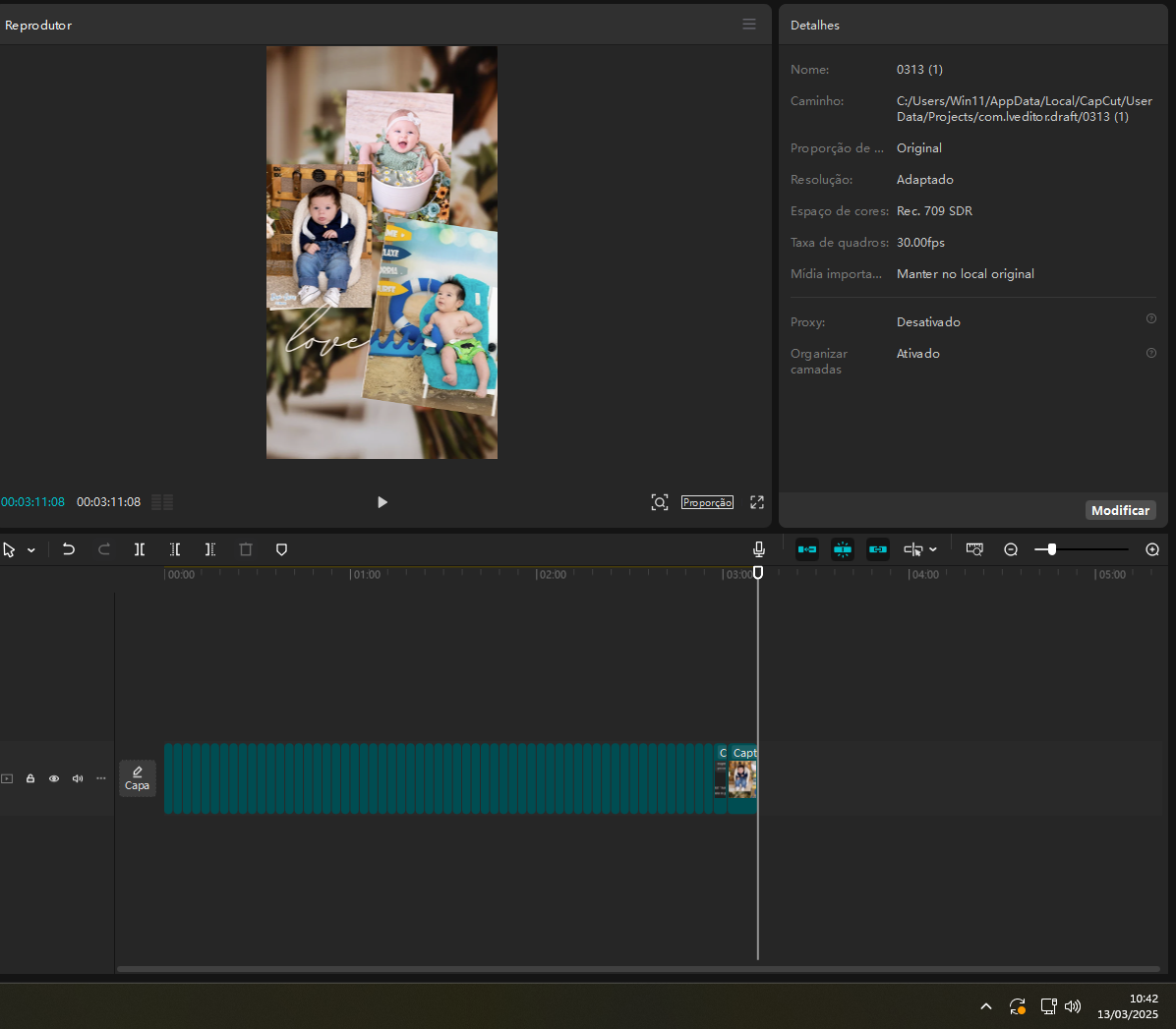This screenshot has height=1029, width=1176.
Task: Click the timeline zoom slider handle
Action: (x=1051, y=549)
